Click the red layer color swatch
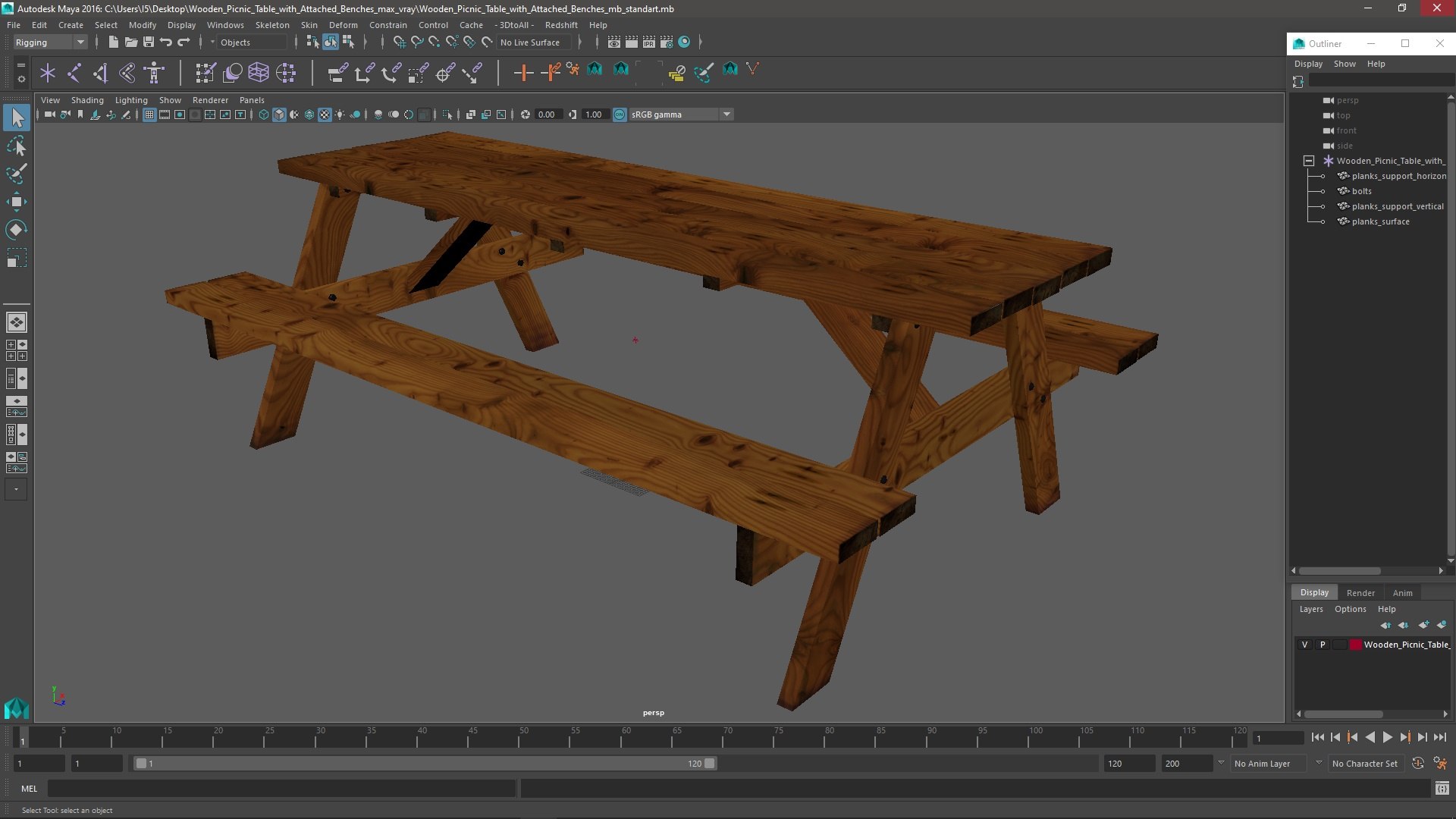The image size is (1456, 819). click(1356, 645)
